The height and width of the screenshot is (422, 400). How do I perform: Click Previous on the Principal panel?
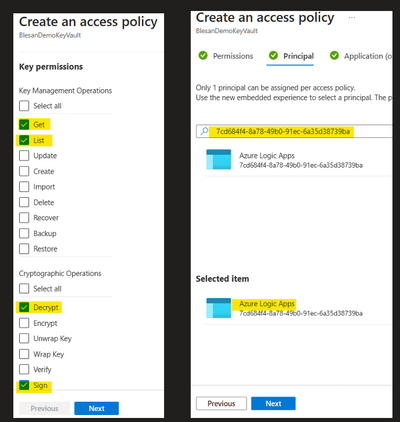[x=221, y=403]
